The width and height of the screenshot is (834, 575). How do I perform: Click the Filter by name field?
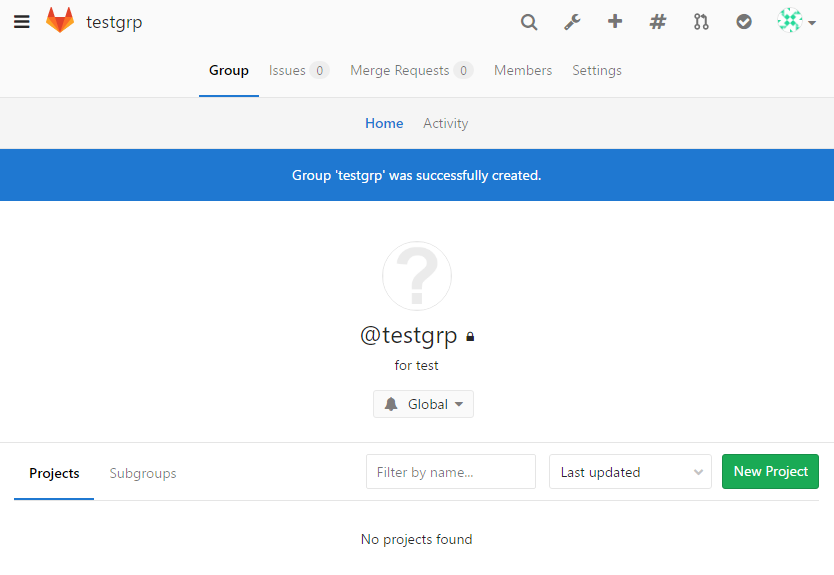click(x=451, y=472)
